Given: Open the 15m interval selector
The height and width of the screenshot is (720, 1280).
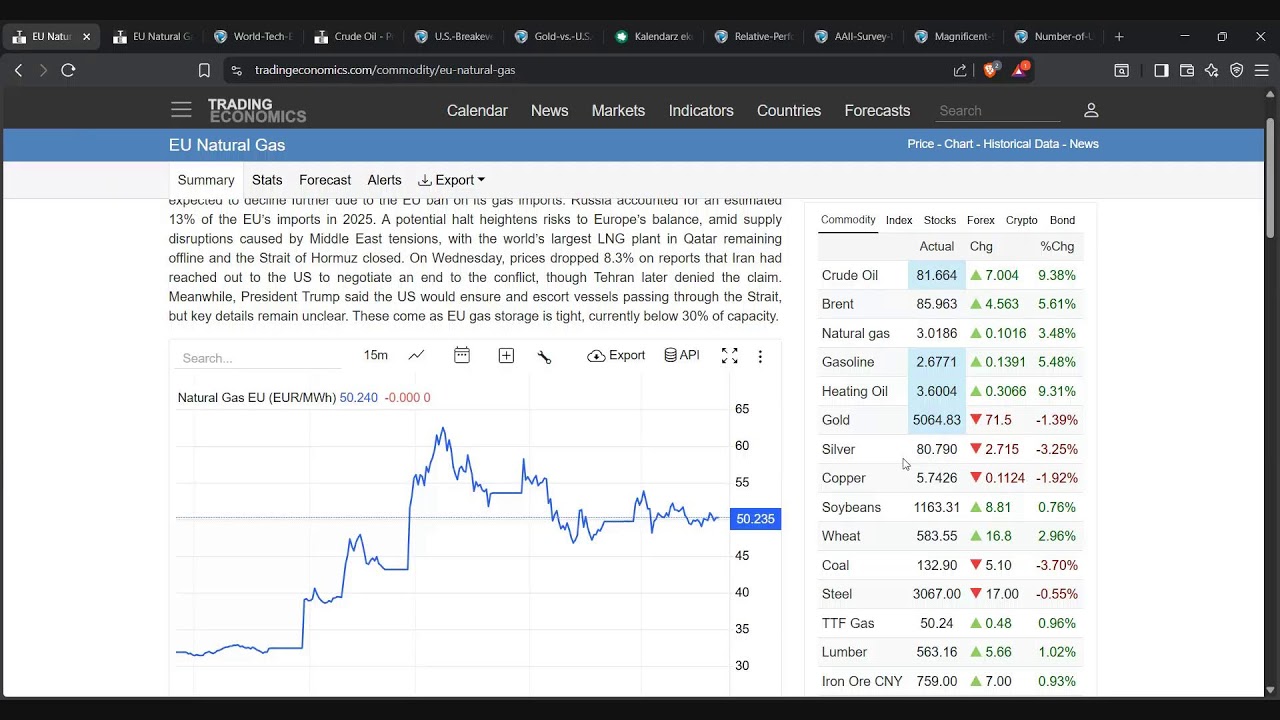Looking at the screenshot, I should click(375, 355).
